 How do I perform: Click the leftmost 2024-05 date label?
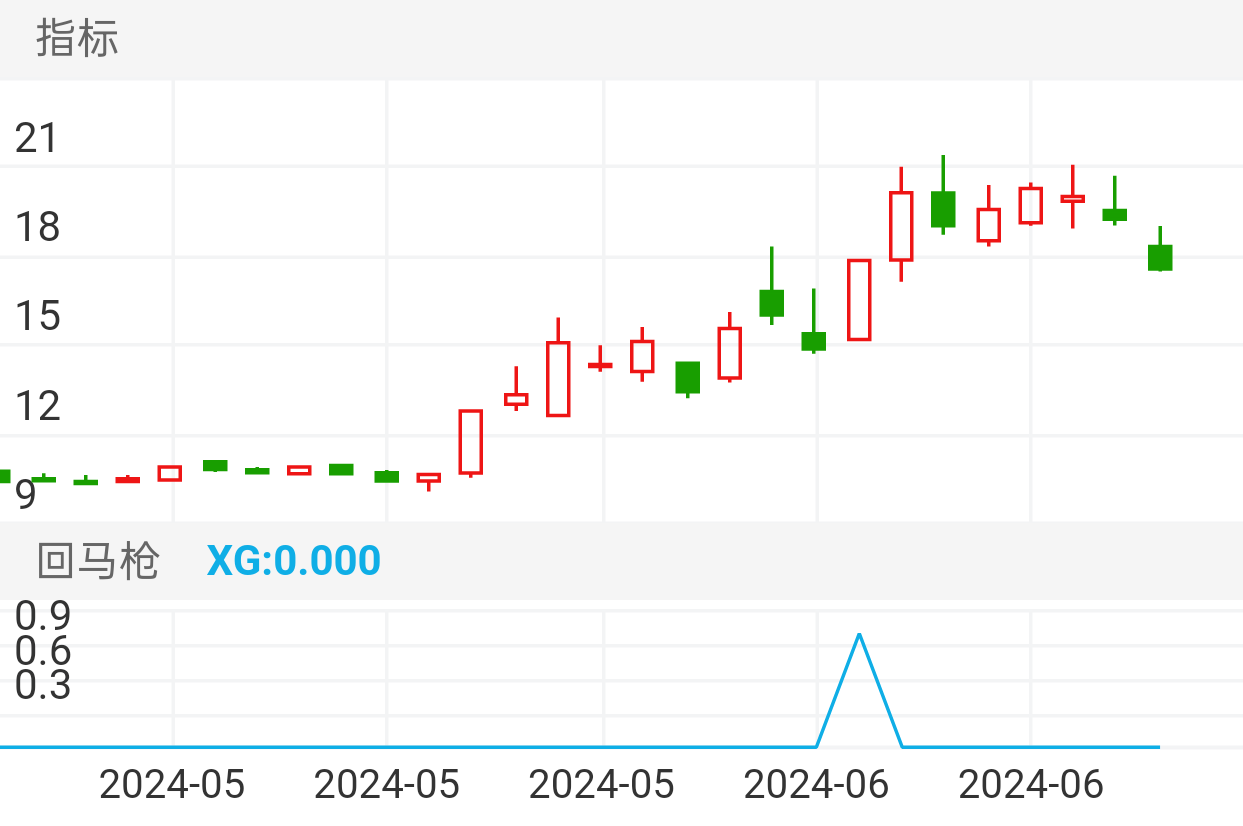point(172,785)
